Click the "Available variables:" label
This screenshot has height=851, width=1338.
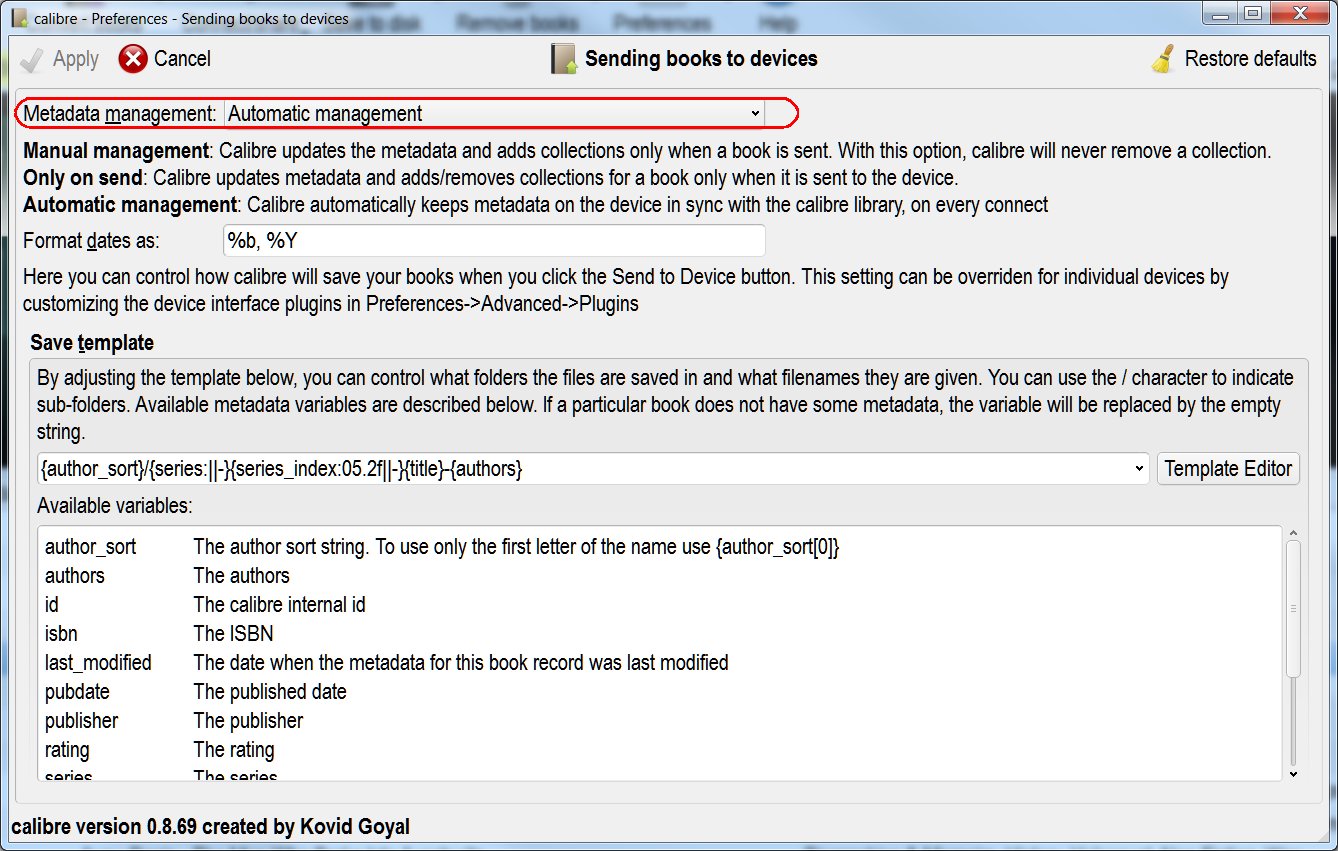click(113, 506)
